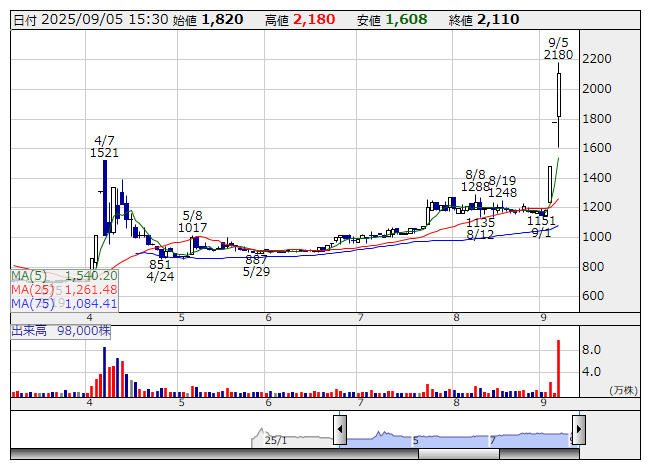Click the 9/5 2180 high price label
Screen dimensions: 653x470
tap(558, 49)
